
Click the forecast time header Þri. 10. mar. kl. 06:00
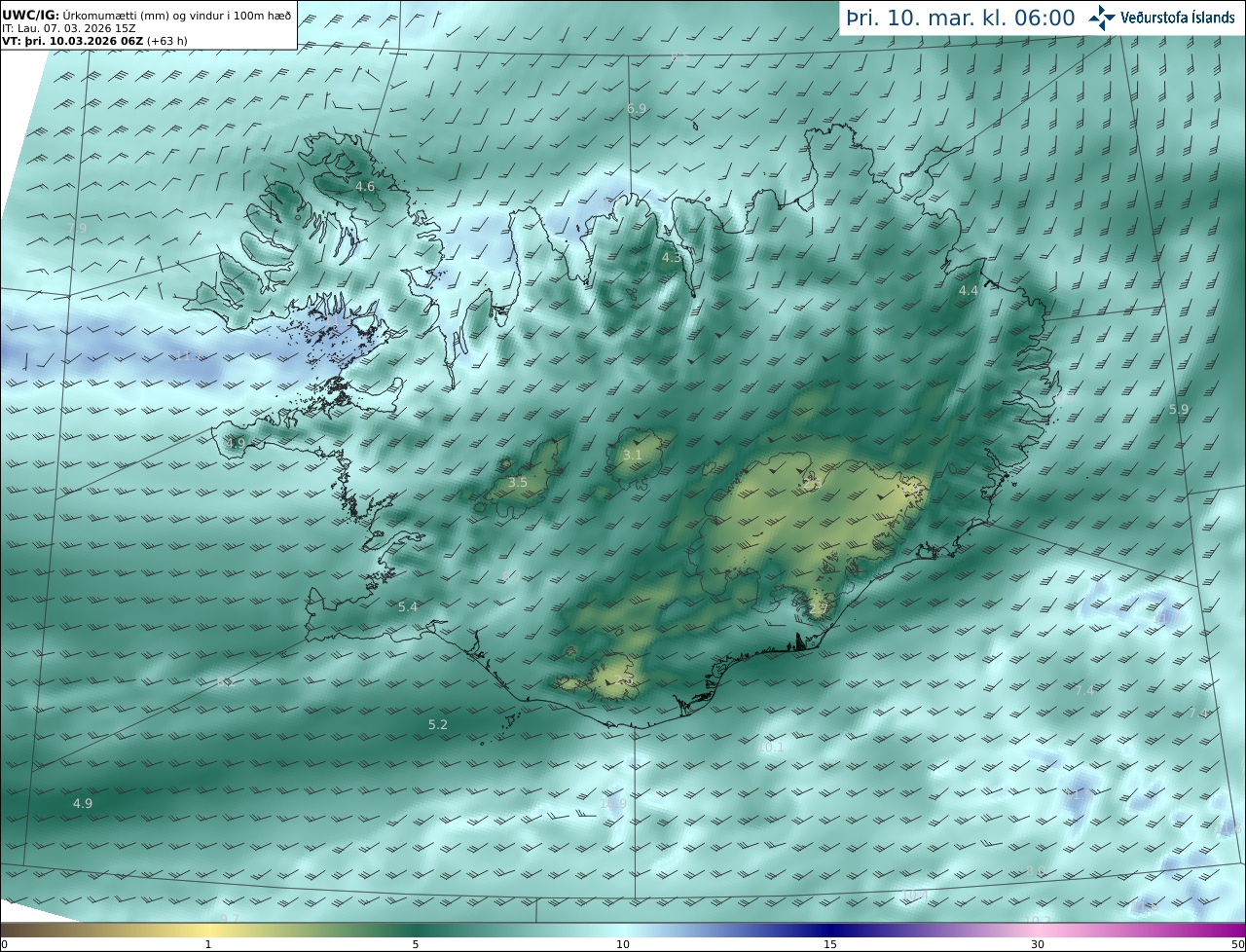coord(961,18)
